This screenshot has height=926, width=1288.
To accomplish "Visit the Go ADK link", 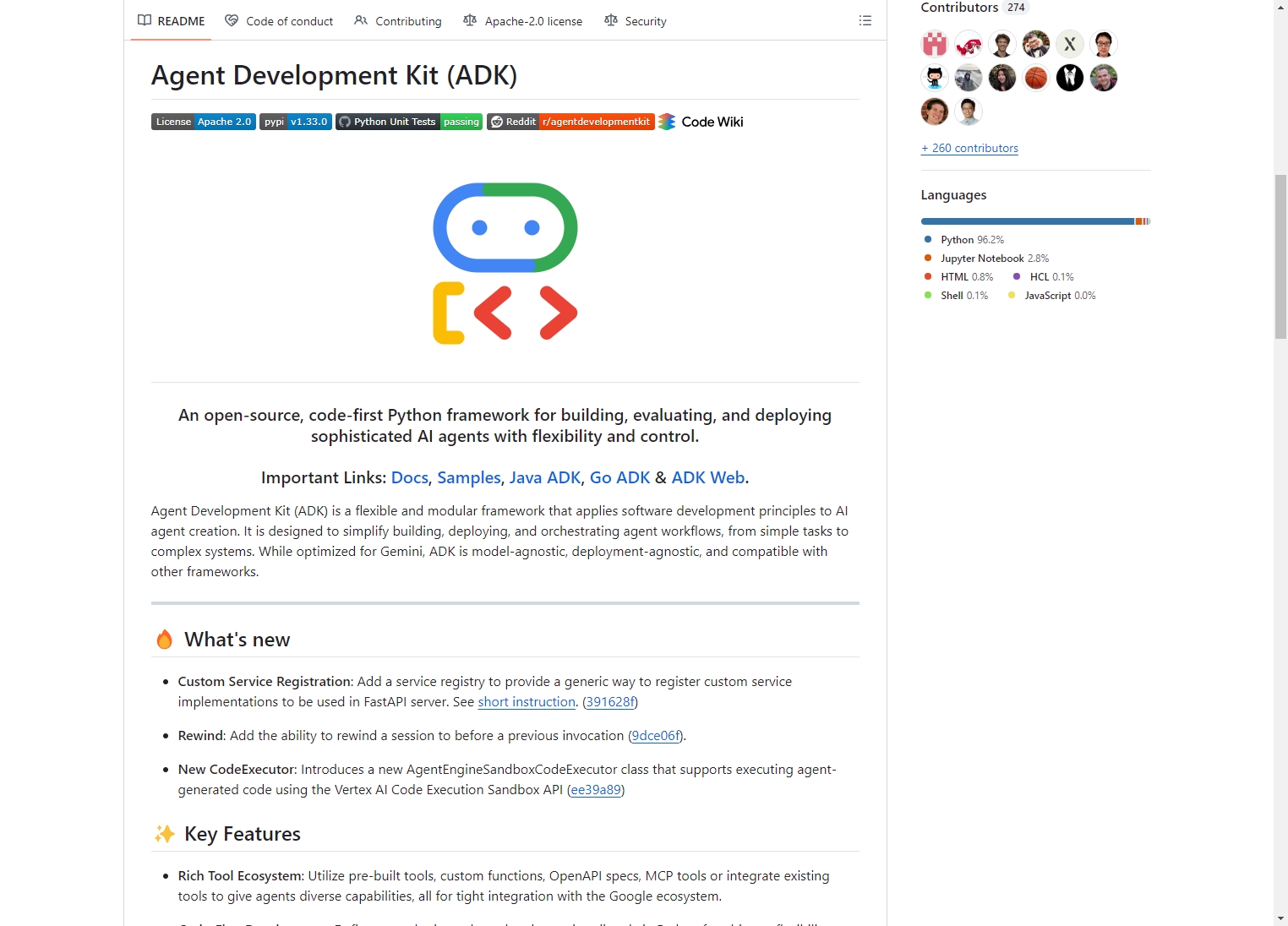I will [x=620, y=477].
